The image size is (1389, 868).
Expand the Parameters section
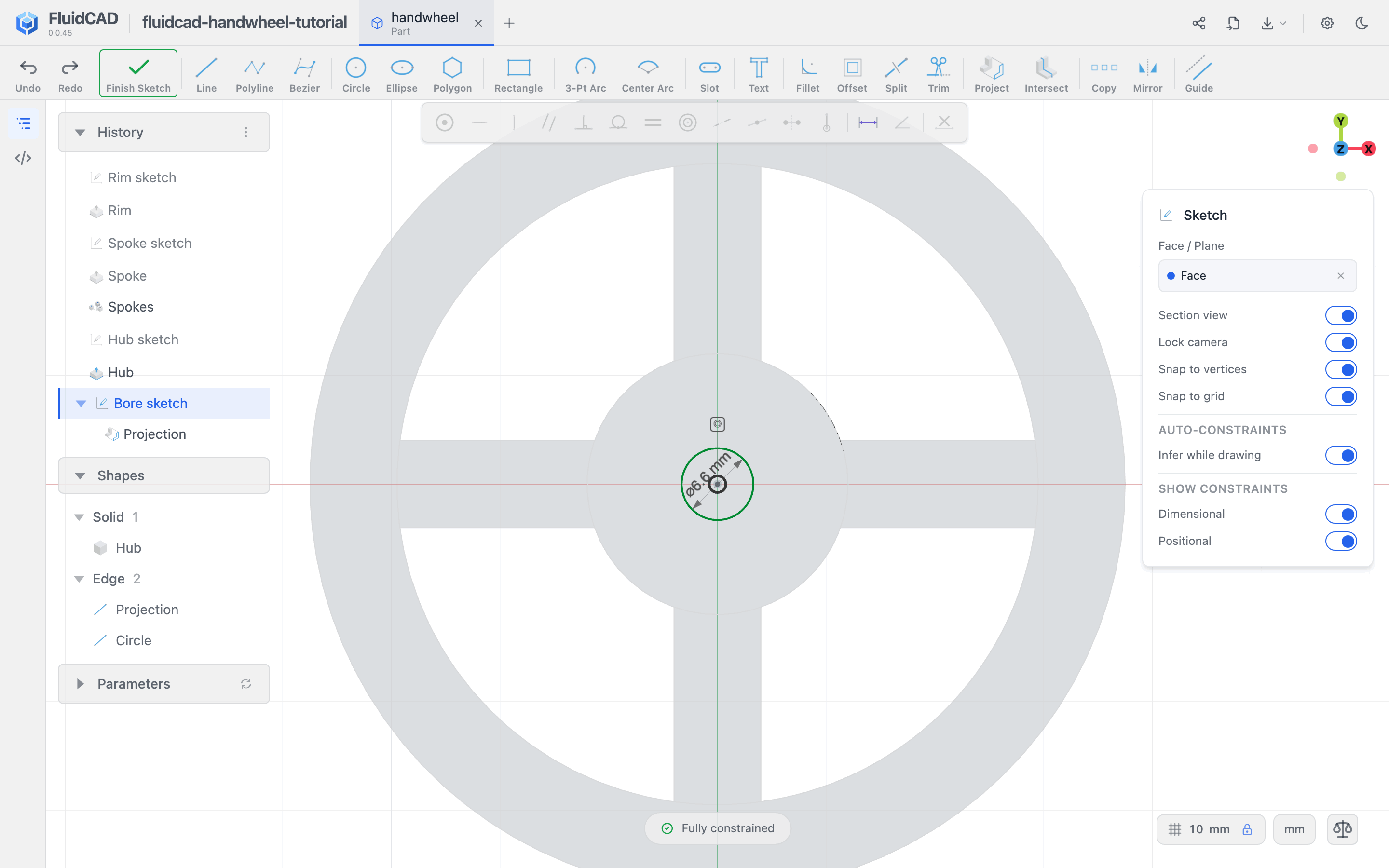pos(81,684)
